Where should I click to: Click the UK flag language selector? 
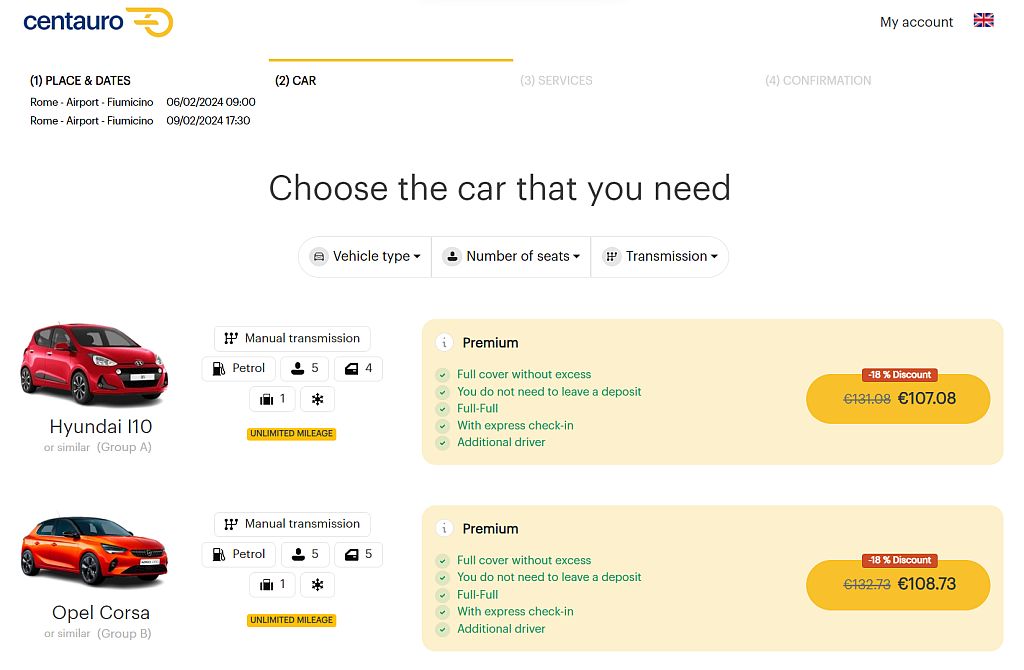click(983, 19)
